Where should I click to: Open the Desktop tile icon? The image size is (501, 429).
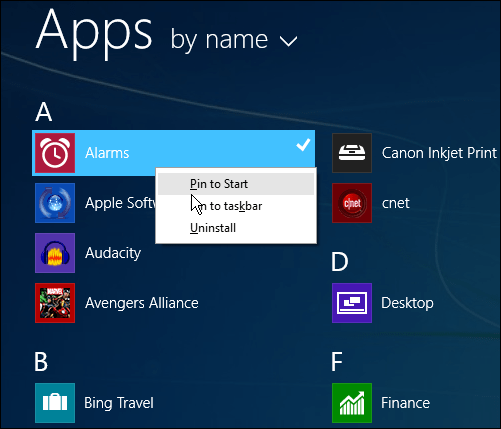[x=352, y=303]
